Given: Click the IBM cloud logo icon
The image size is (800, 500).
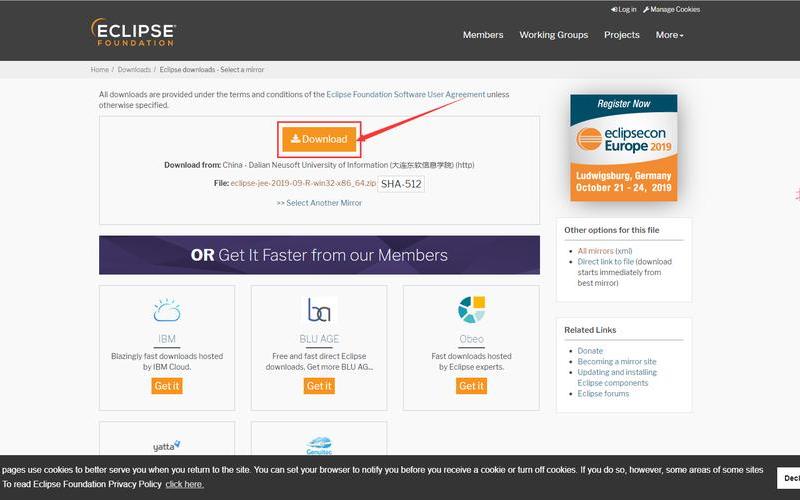Looking at the screenshot, I should pyautogui.click(x=167, y=310).
